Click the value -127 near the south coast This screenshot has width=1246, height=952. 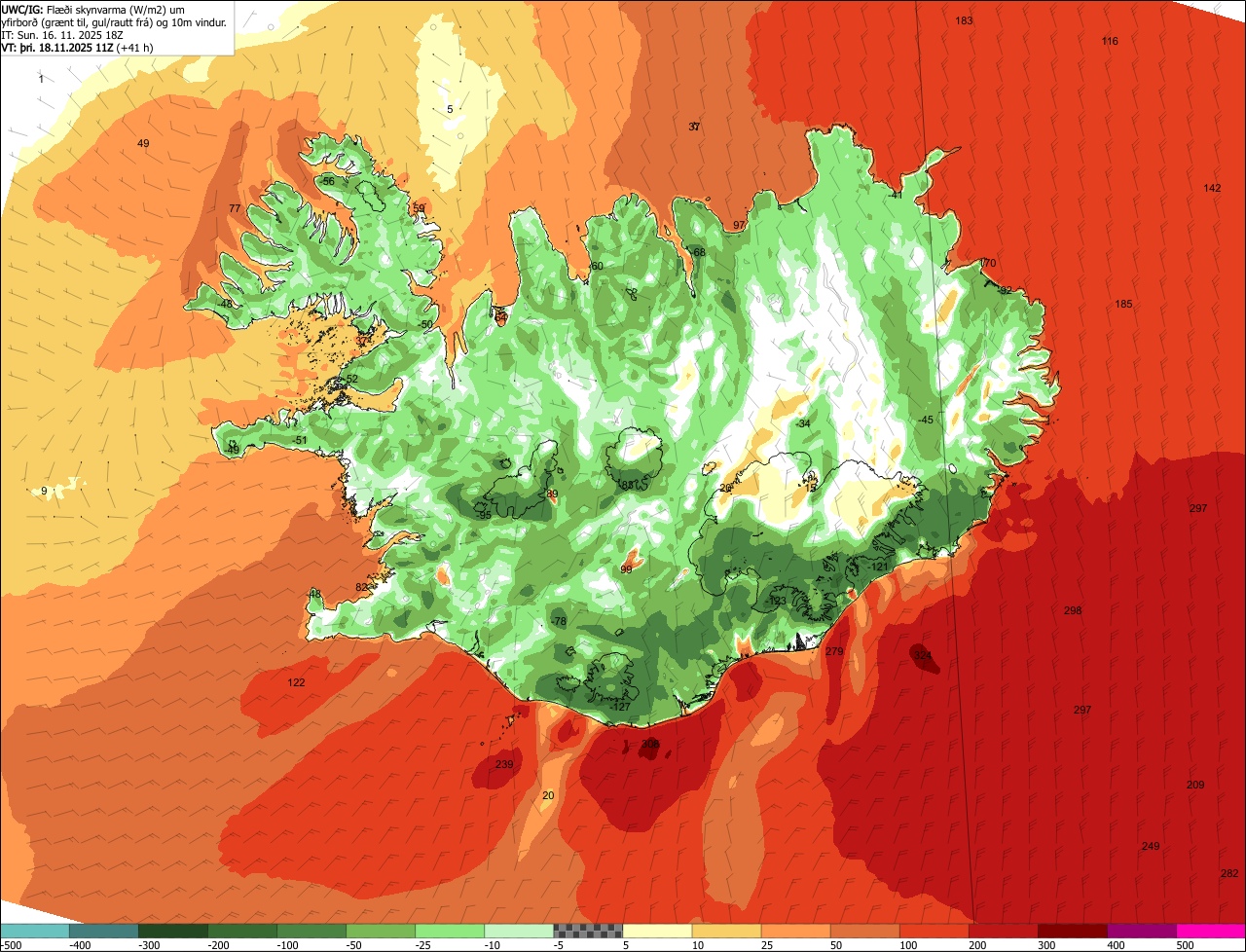click(x=620, y=707)
